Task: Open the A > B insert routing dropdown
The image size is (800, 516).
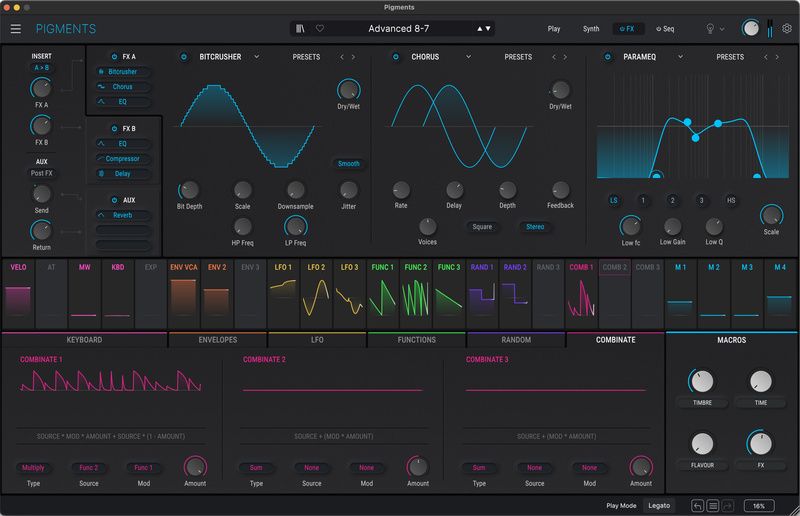Action: click(x=41, y=68)
